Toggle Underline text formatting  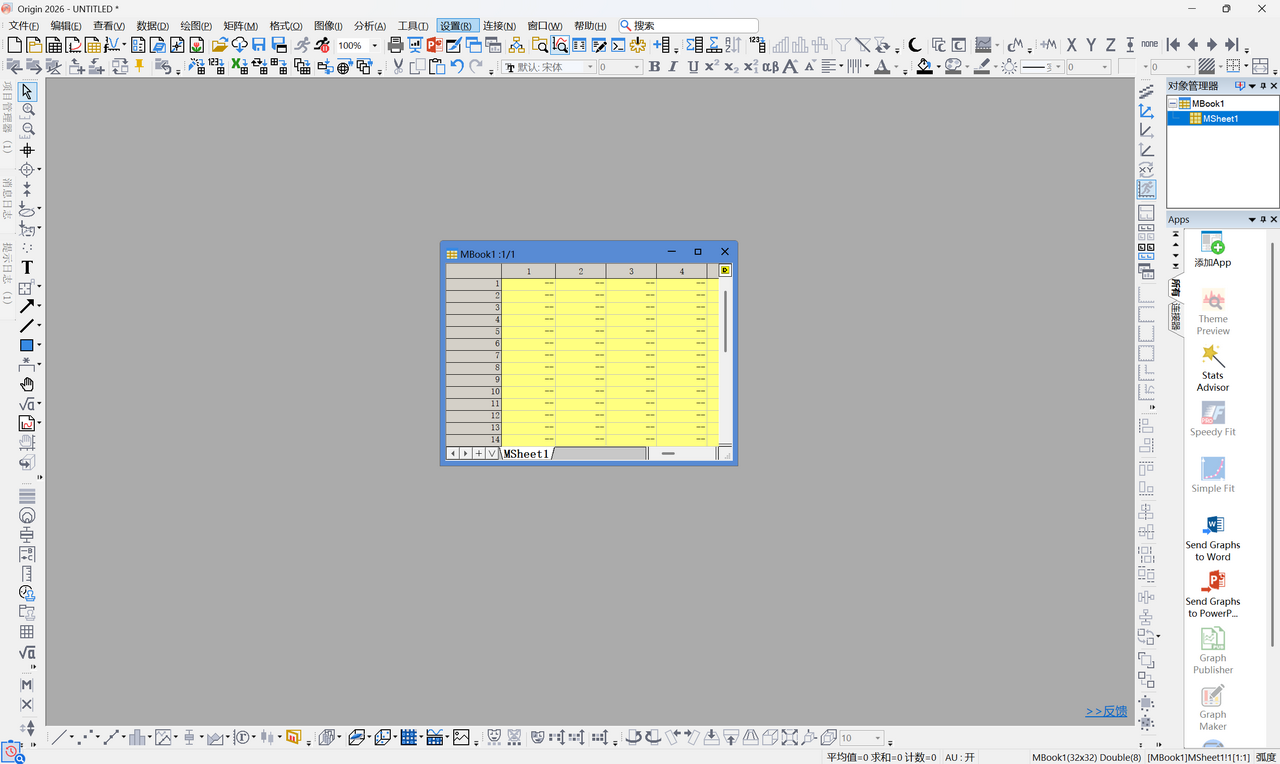tap(692, 67)
